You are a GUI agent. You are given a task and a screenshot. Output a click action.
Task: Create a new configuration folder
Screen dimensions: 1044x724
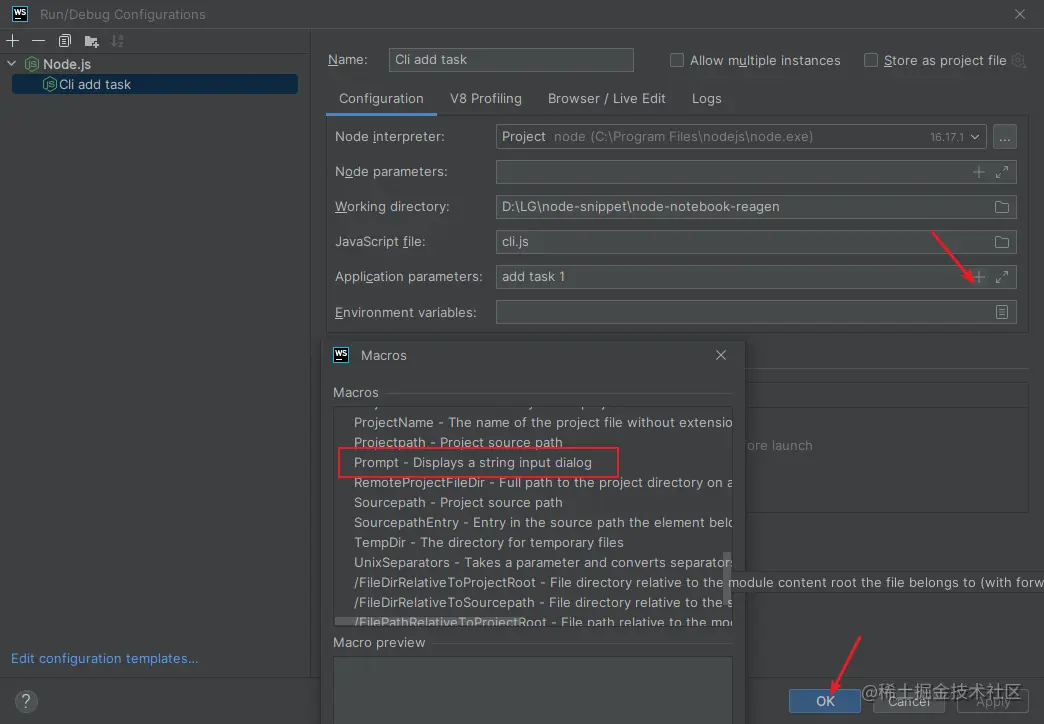point(91,41)
